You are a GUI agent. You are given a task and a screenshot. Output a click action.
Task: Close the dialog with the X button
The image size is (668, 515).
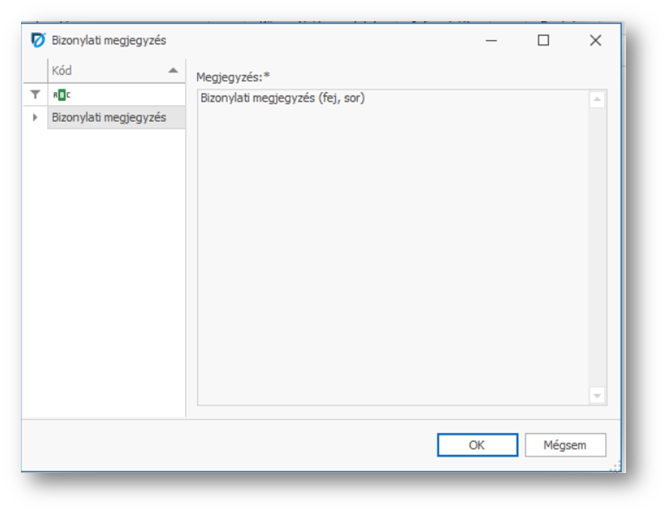pyautogui.click(x=595, y=41)
